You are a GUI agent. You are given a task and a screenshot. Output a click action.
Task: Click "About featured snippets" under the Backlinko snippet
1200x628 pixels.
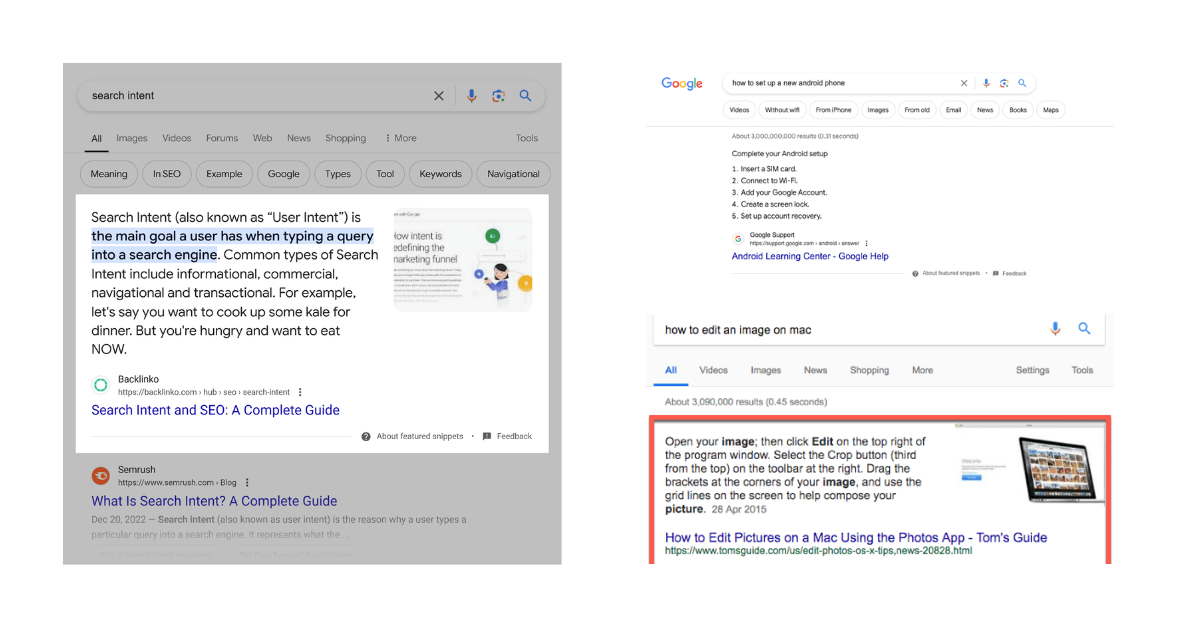click(x=419, y=436)
